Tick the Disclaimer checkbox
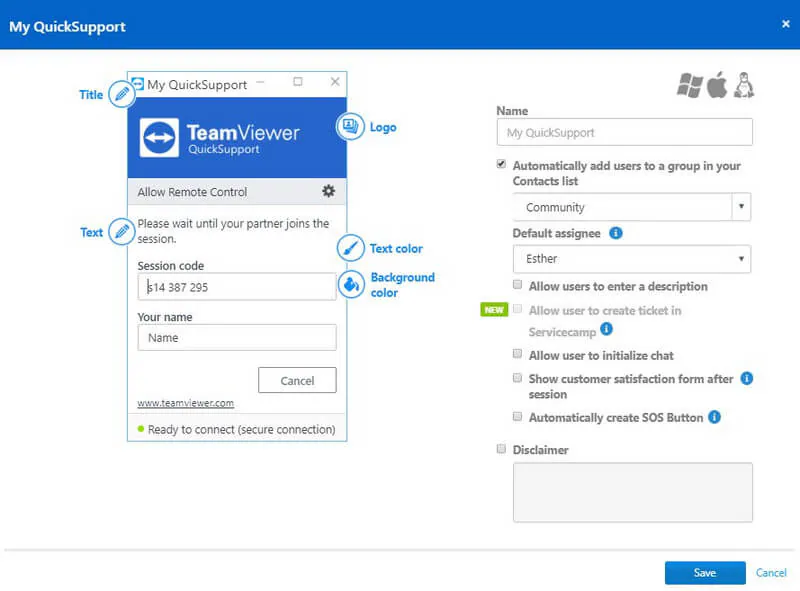Image resolution: width=800 pixels, height=591 pixels. click(501, 449)
